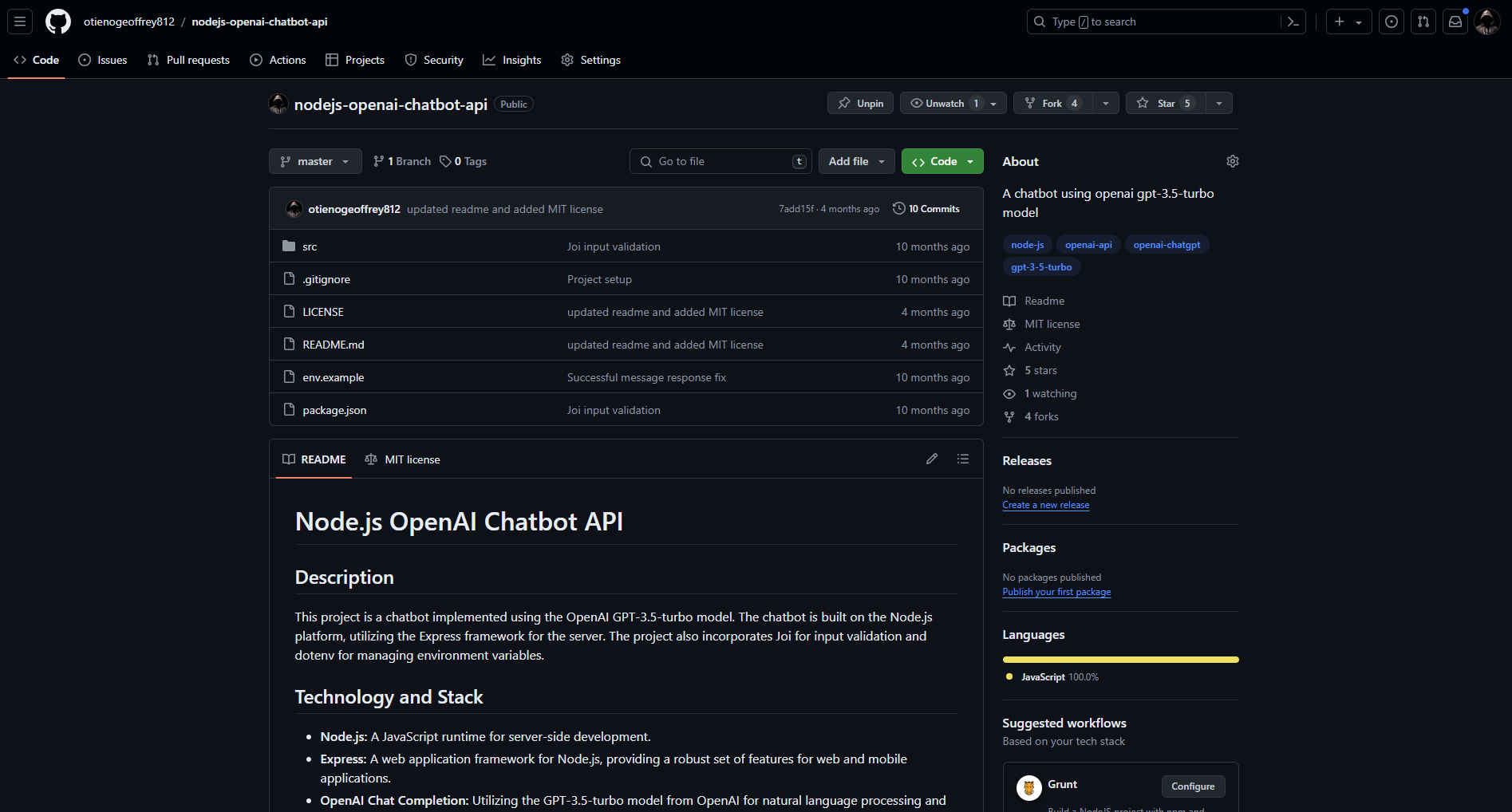The image size is (1512, 812).
Task: Configure the Grunt workflow
Action: [1192, 786]
